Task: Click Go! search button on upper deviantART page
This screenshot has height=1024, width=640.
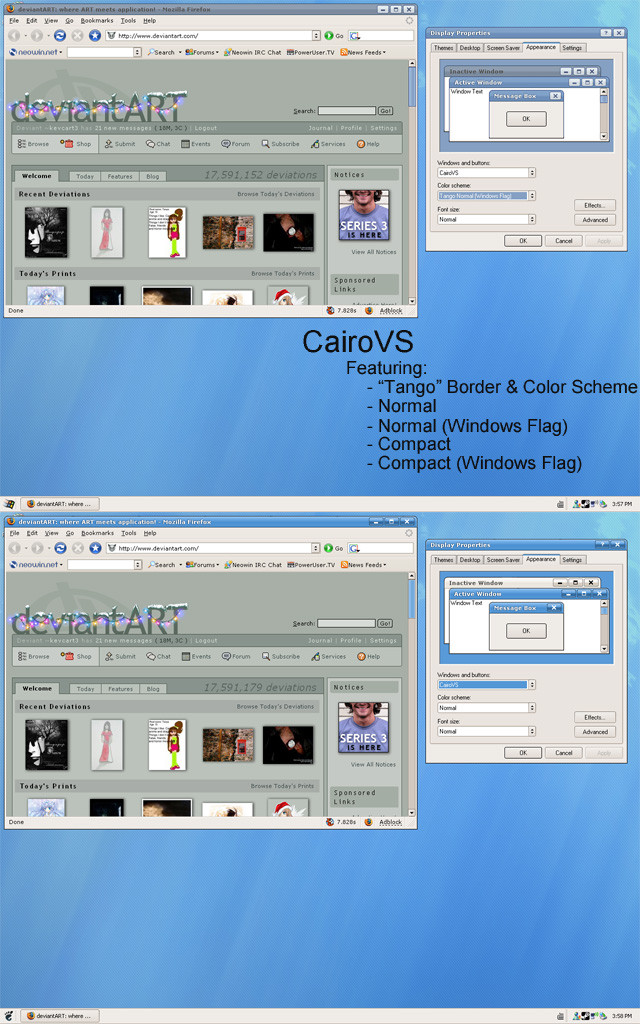Action: (385, 111)
